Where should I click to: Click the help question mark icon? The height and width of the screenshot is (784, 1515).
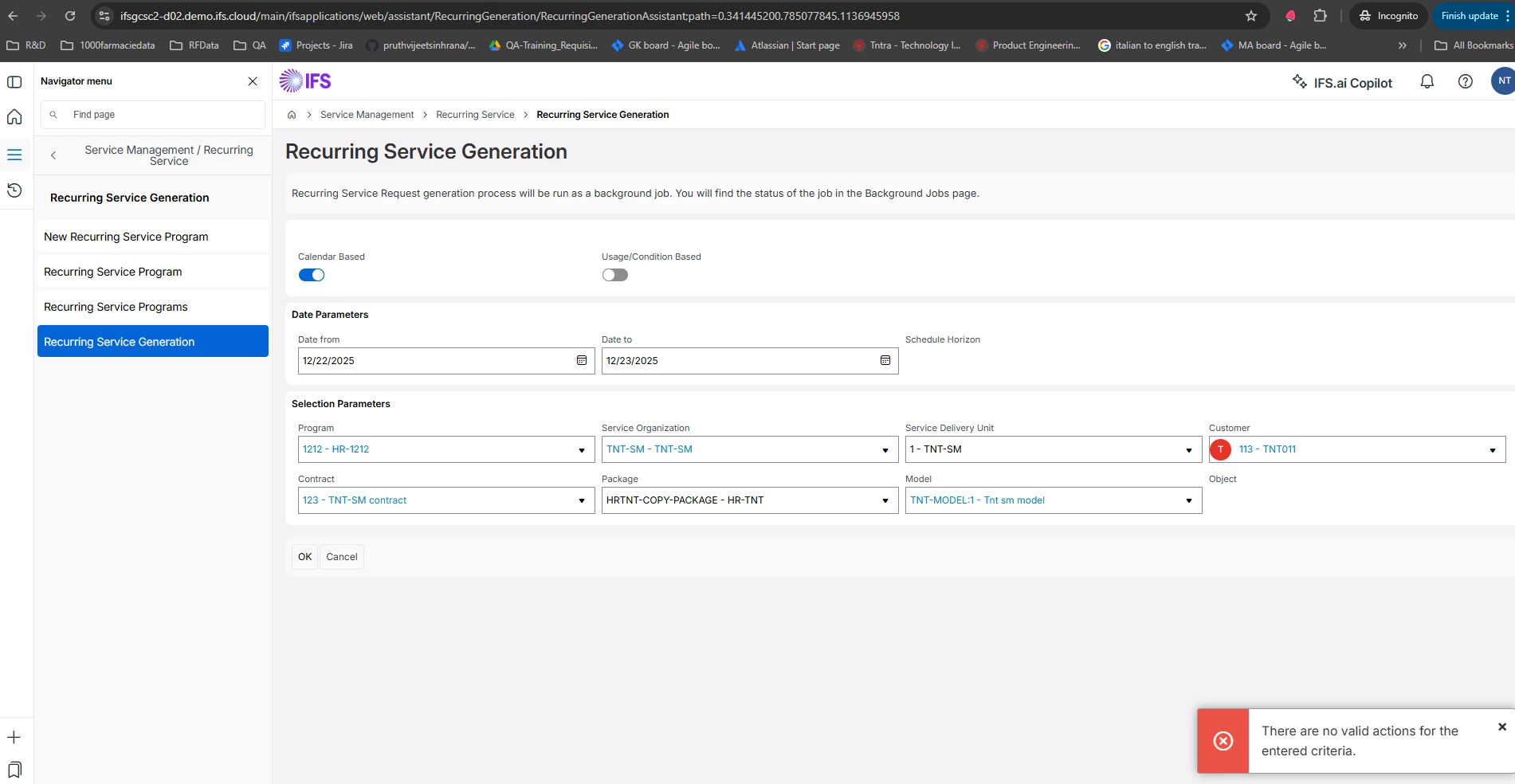click(x=1465, y=81)
